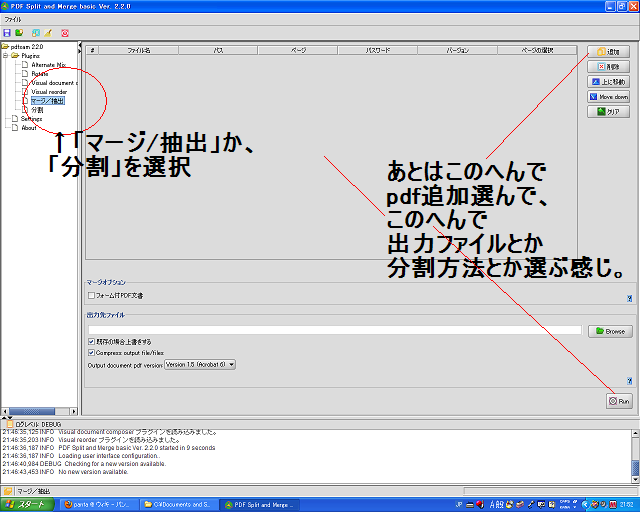Click the sidebar collapse left arrow on divider
640x512 pixels.
(x=80, y=45)
